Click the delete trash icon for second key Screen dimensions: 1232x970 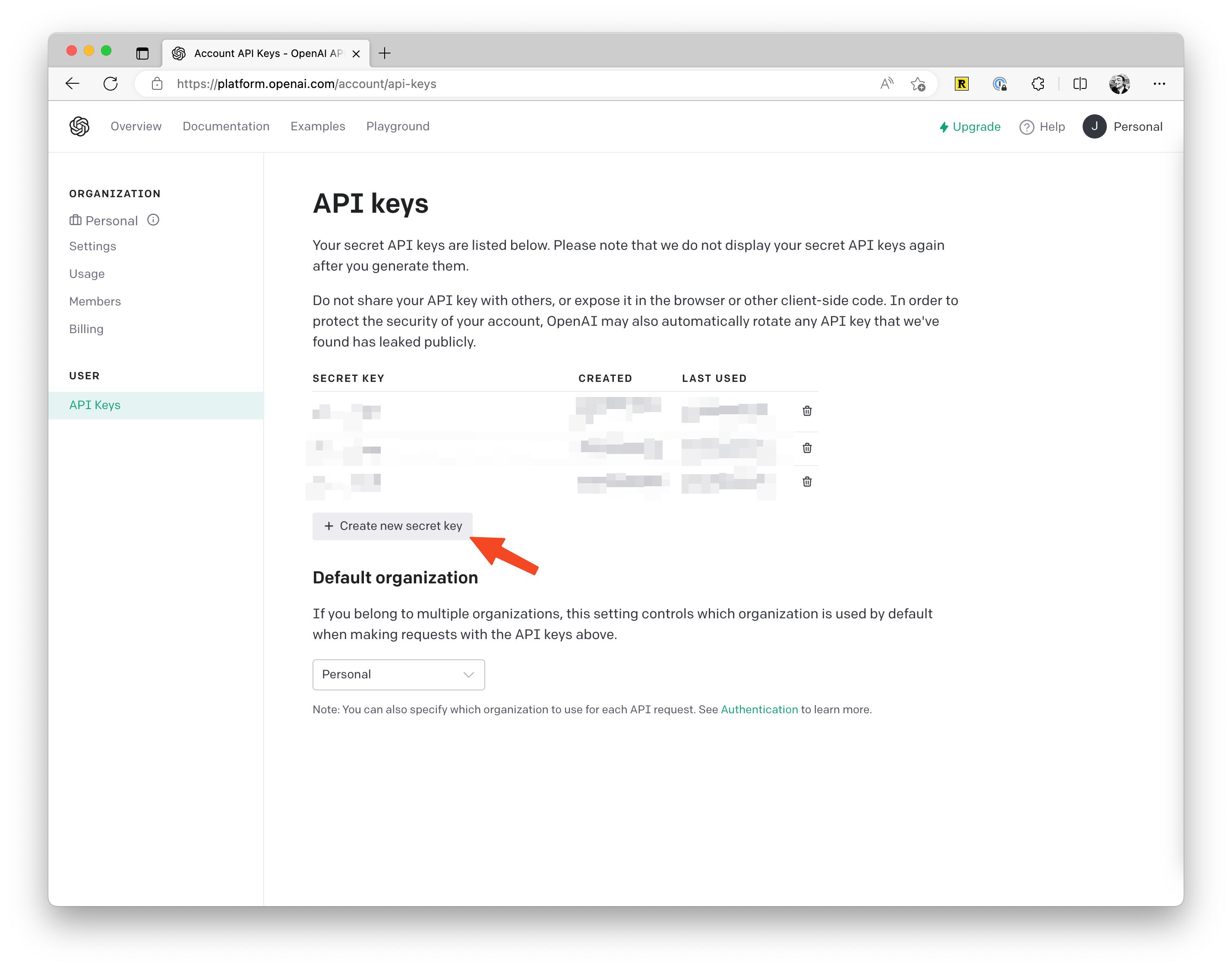807,447
